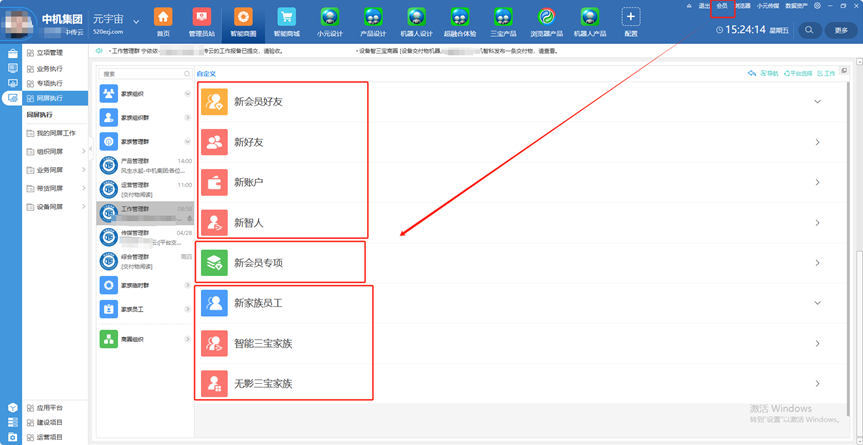Open the 超融合体验 app icon
Image resolution: width=863 pixels, height=445 pixels.
(x=460, y=17)
